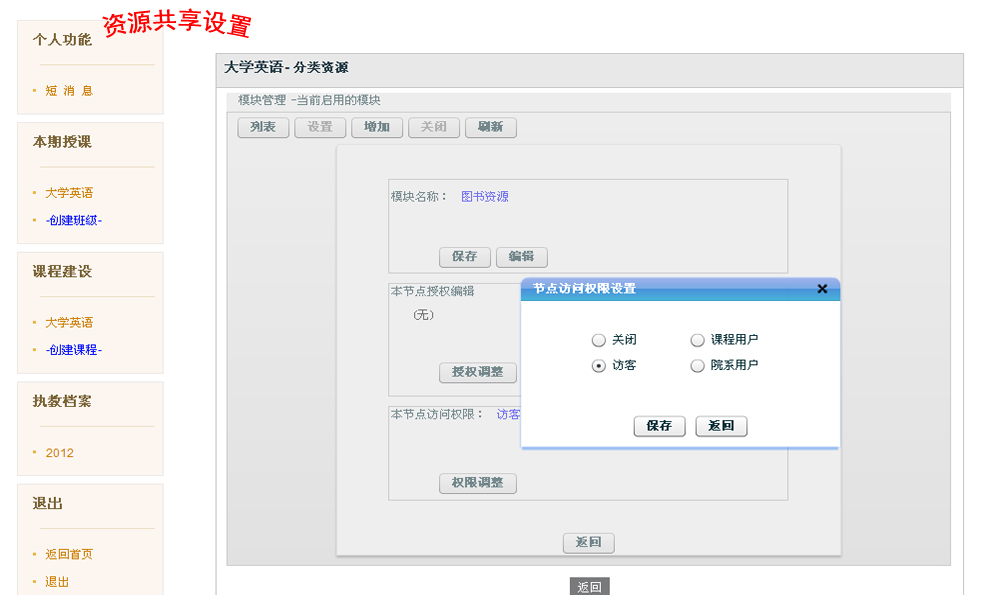
Task: Open 短消息 in the sidebar
Action: point(69,91)
